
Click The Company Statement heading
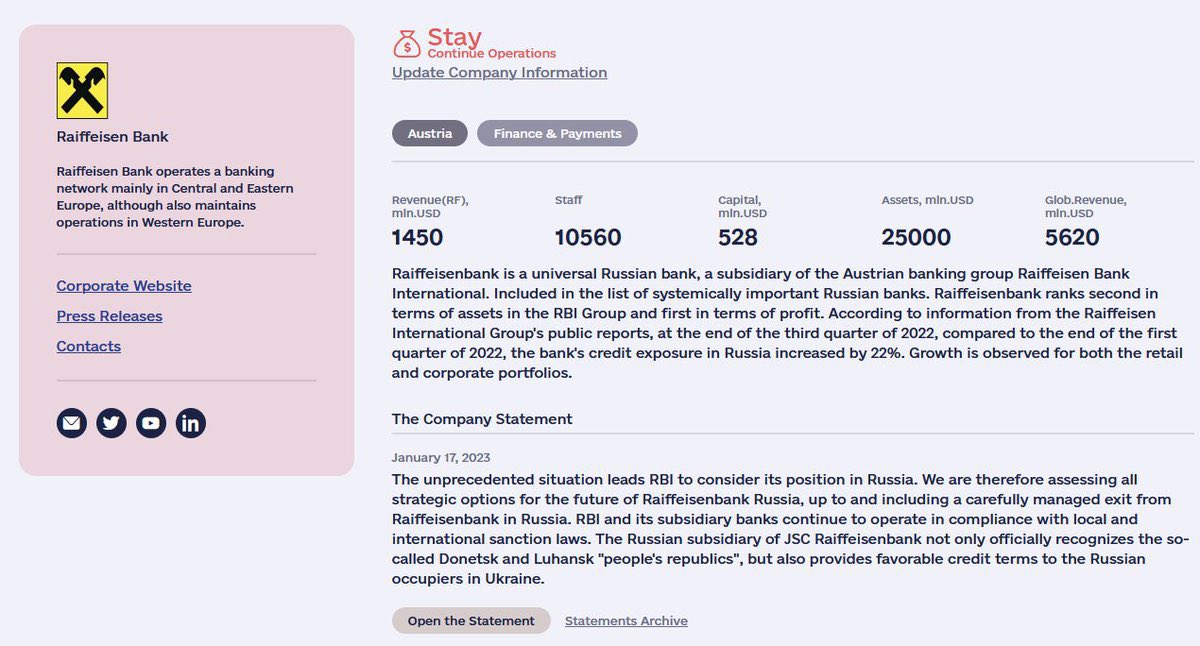click(482, 419)
